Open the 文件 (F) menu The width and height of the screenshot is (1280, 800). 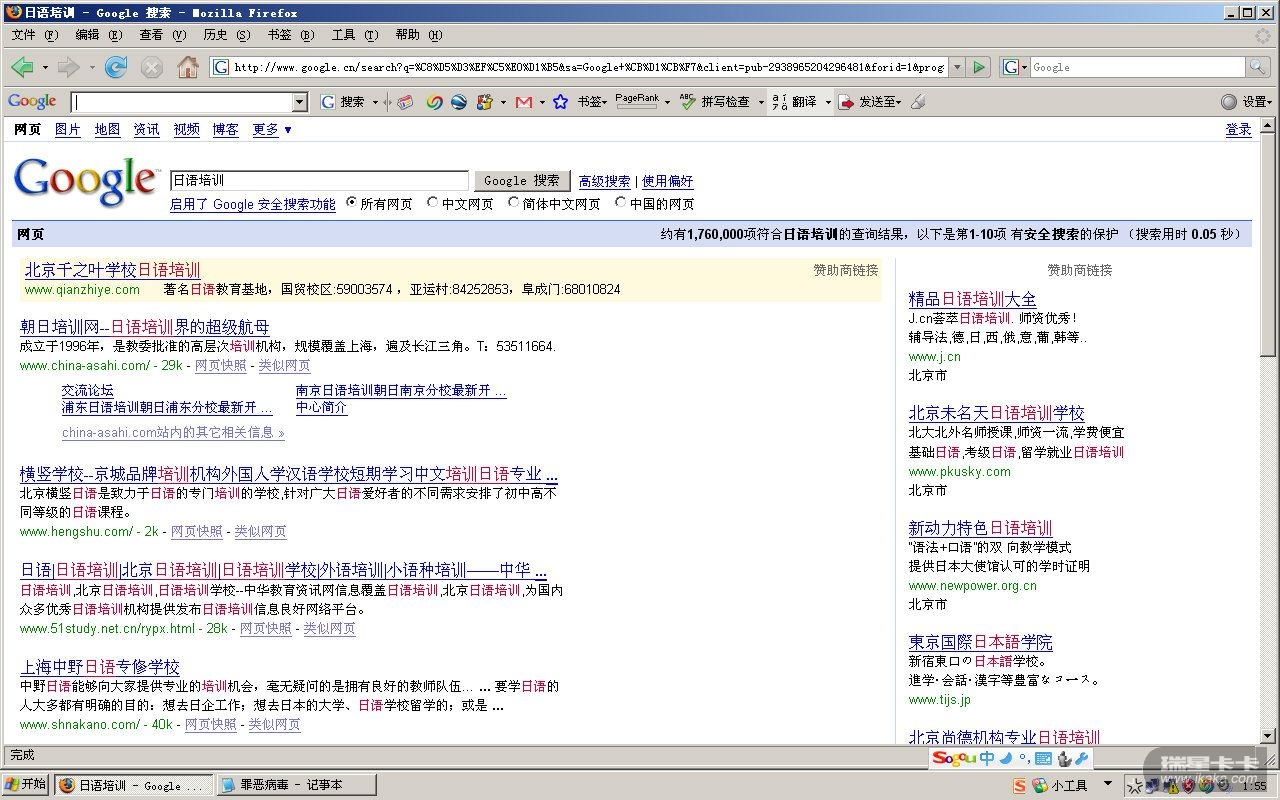(35, 35)
